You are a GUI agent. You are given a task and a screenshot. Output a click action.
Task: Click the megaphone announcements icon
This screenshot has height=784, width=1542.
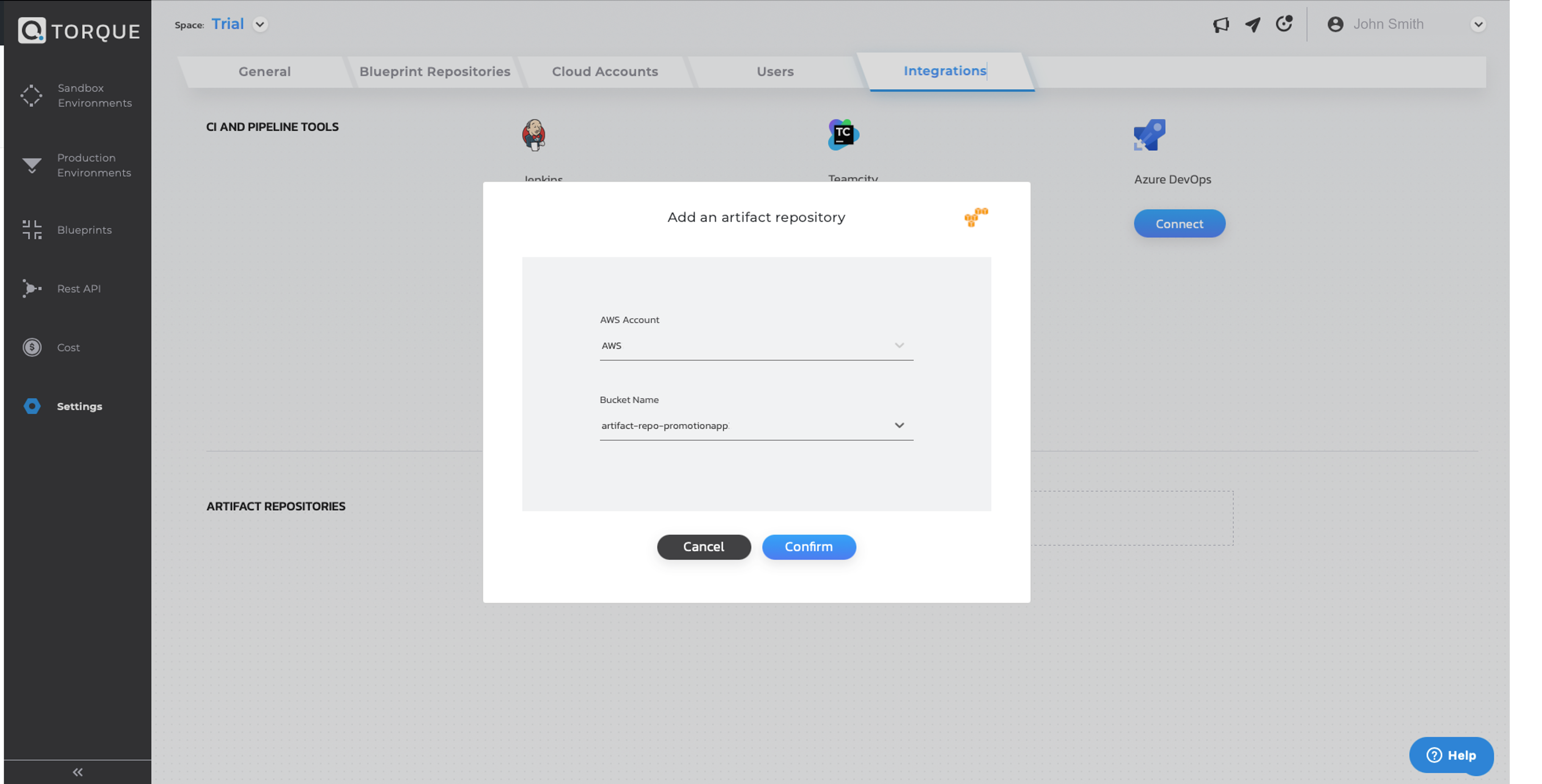point(1220,25)
